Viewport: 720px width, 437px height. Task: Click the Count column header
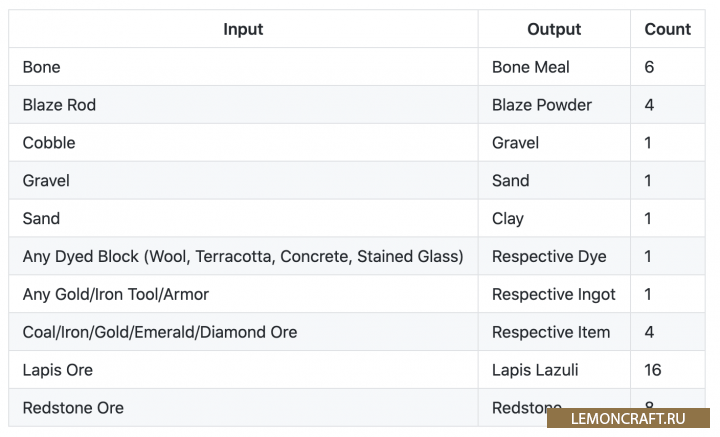(667, 29)
